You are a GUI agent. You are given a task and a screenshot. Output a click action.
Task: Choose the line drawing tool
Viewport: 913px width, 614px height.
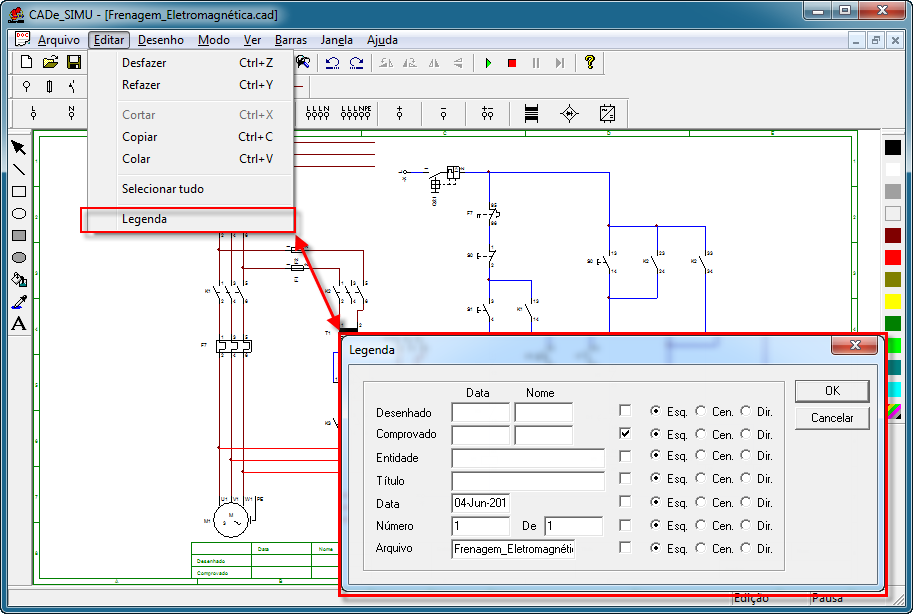(18, 170)
